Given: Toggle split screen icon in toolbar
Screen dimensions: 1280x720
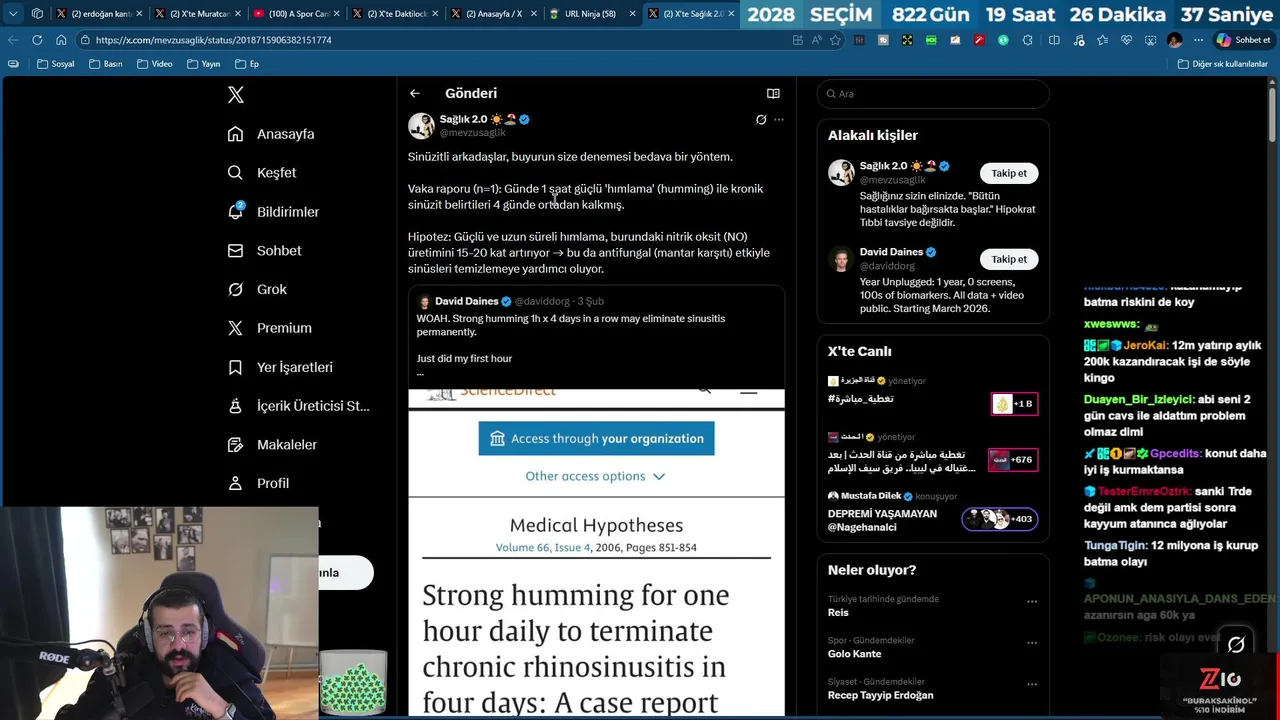Looking at the screenshot, I should point(1054,40).
